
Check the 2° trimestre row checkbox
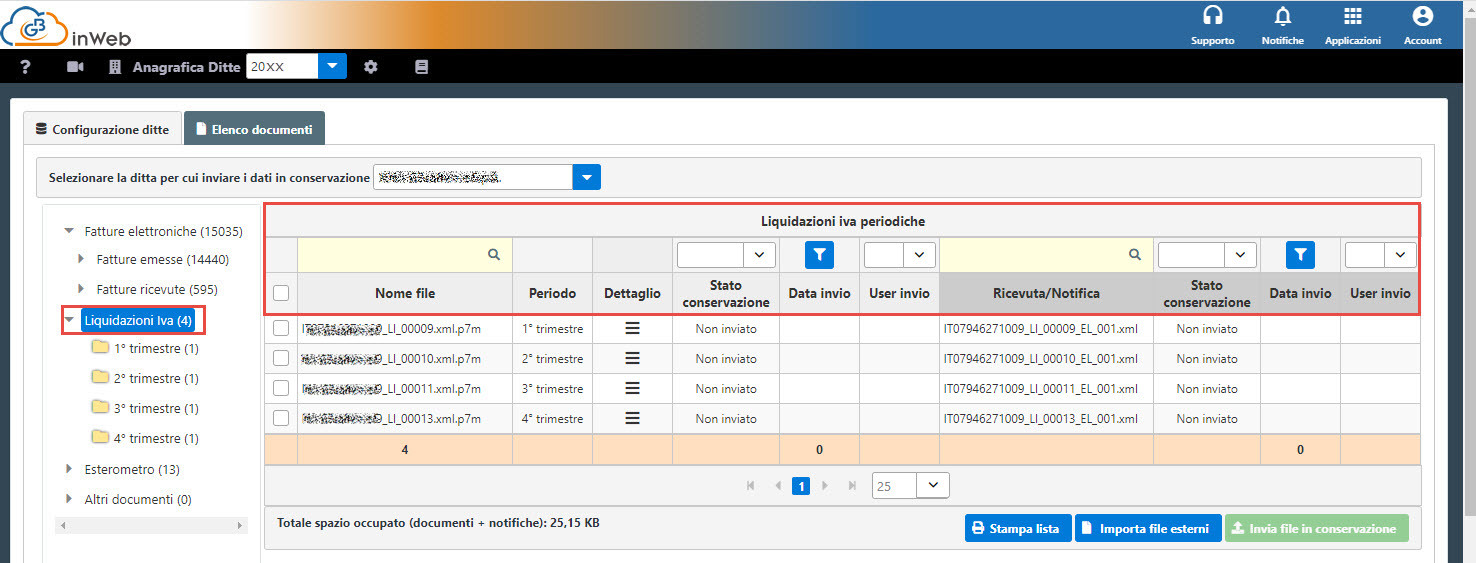click(x=281, y=359)
